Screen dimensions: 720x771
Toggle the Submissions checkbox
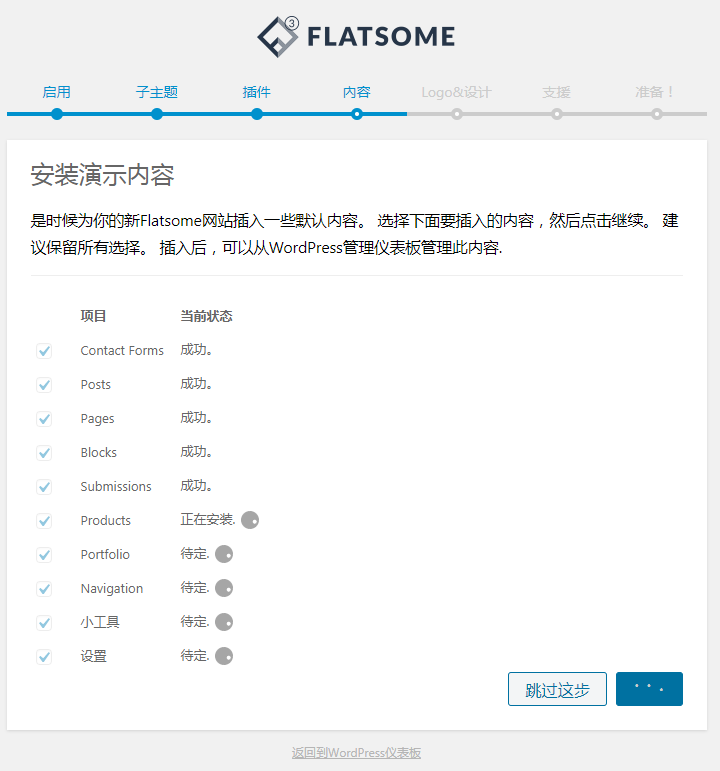point(44,487)
